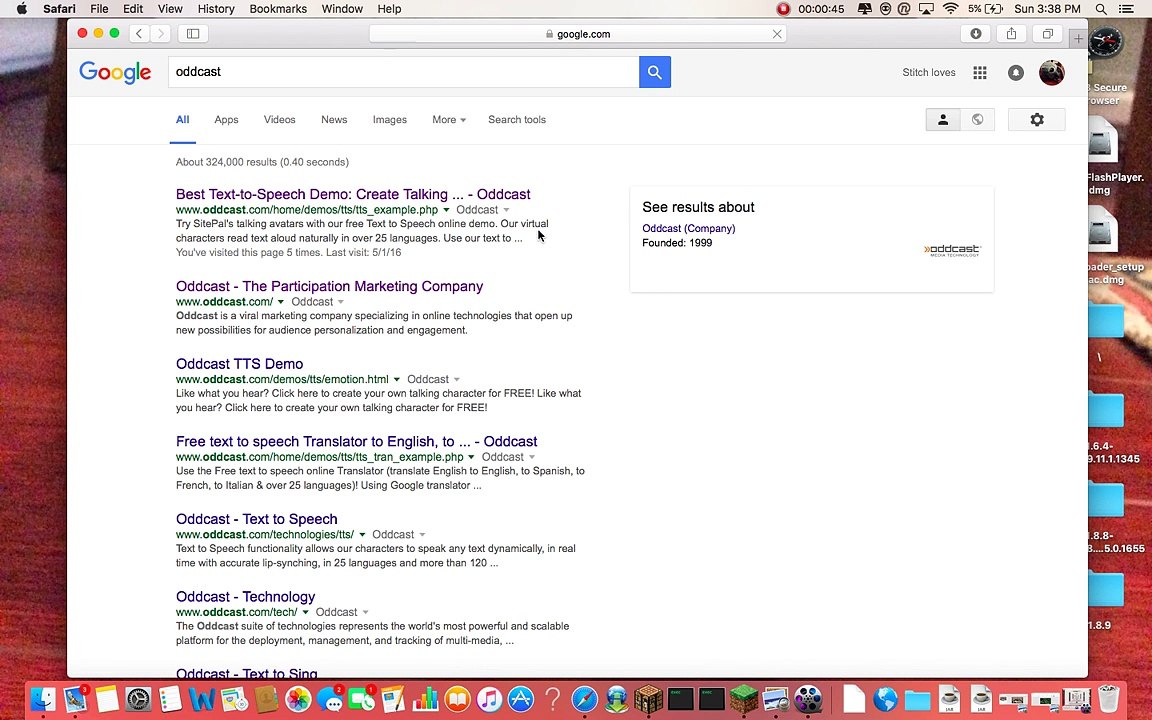
Task: Stop loading page with X in address bar
Action: [x=777, y=34]
